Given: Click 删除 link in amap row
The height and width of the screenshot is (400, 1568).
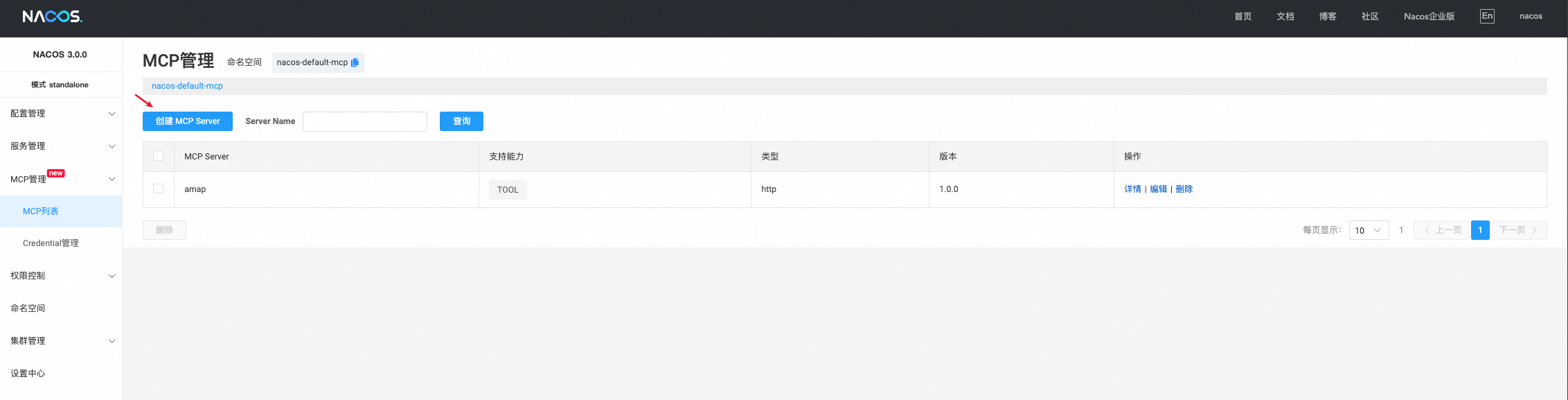Looking at the screenshot, I should coord(1184,189).
